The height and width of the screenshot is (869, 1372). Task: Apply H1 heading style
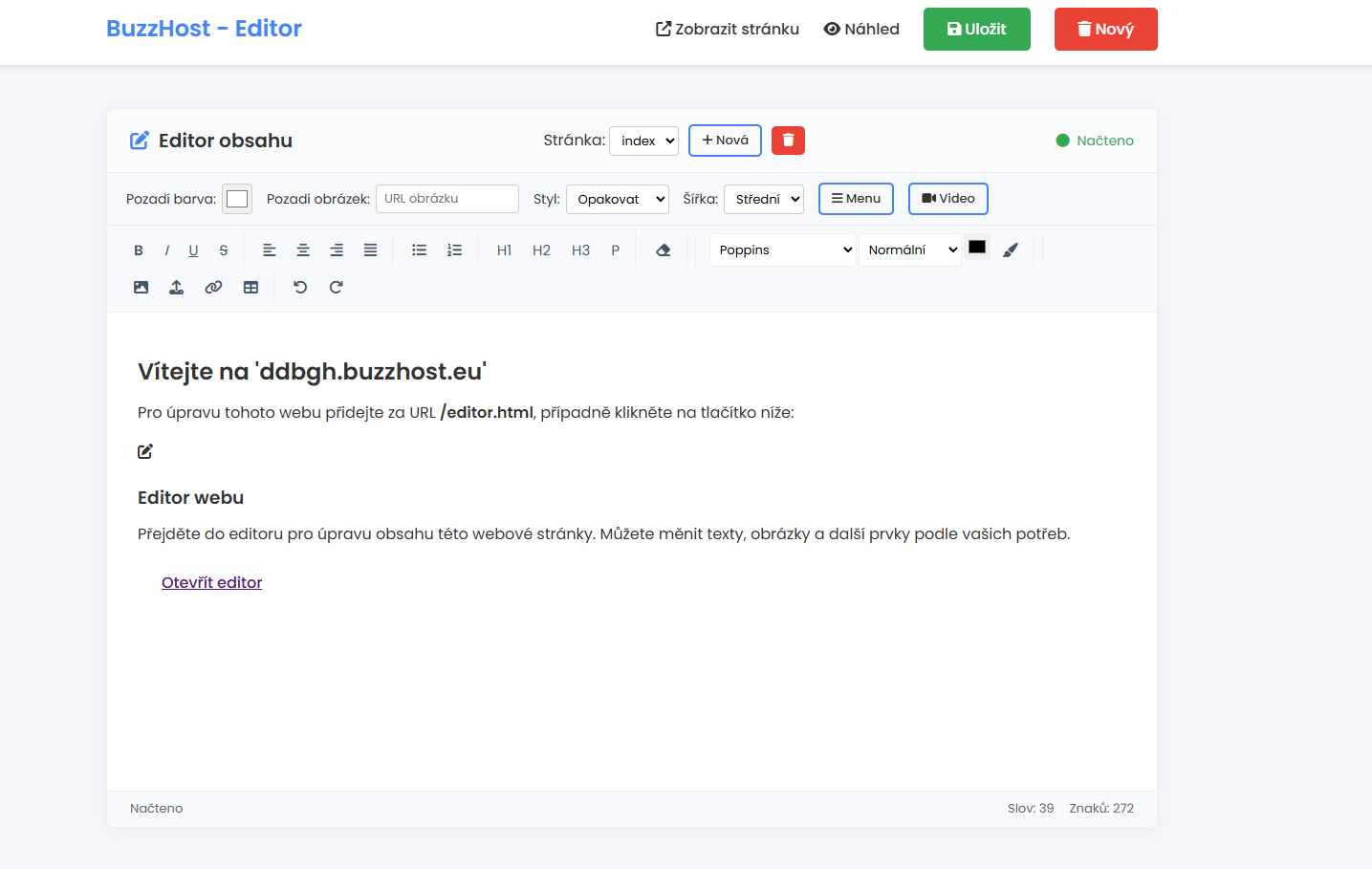coord(504,250)
